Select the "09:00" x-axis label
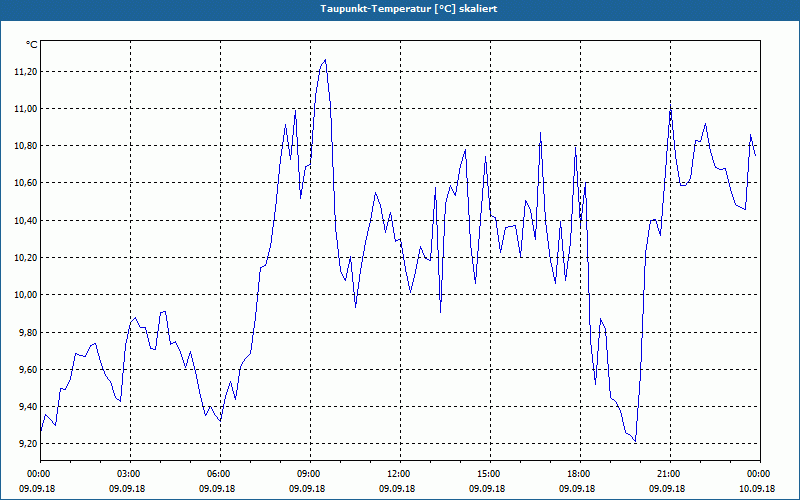800x500 pixels. pos(307,474)
